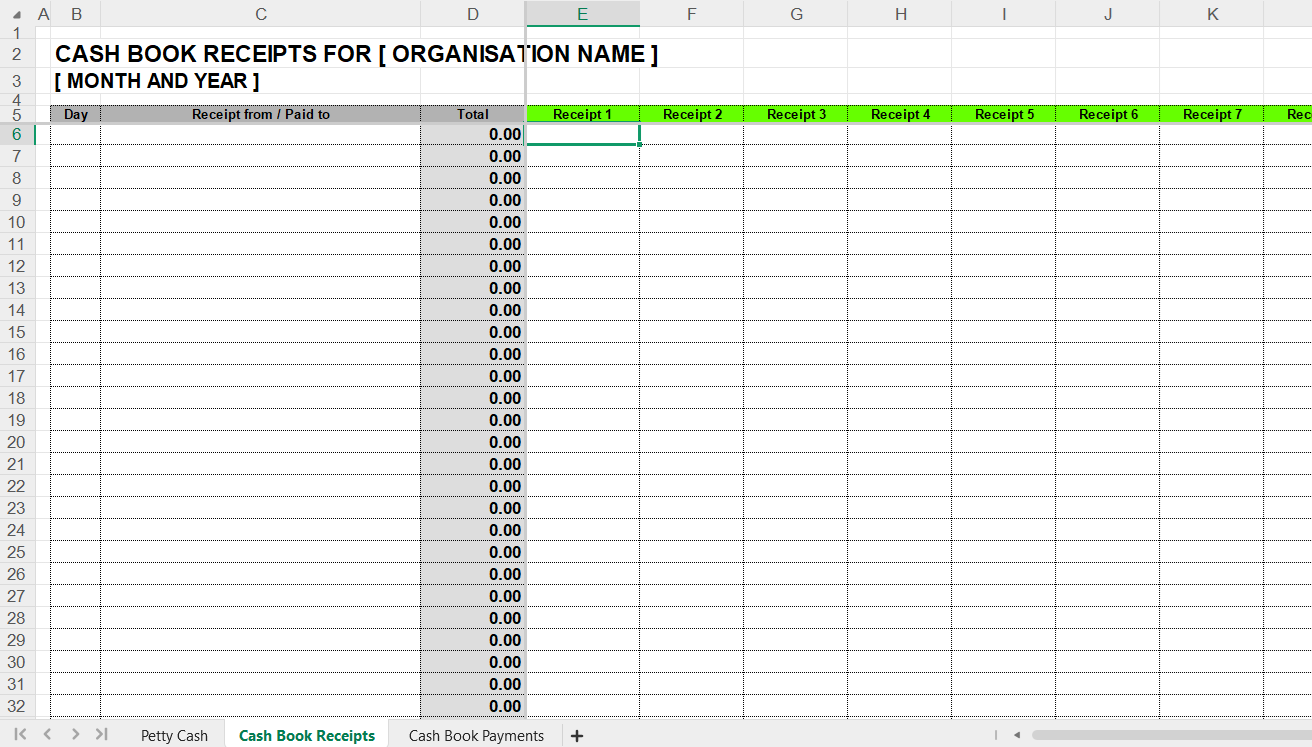Click the Select All corner triangle
1312x747 pixels.
tap(16, 15)
